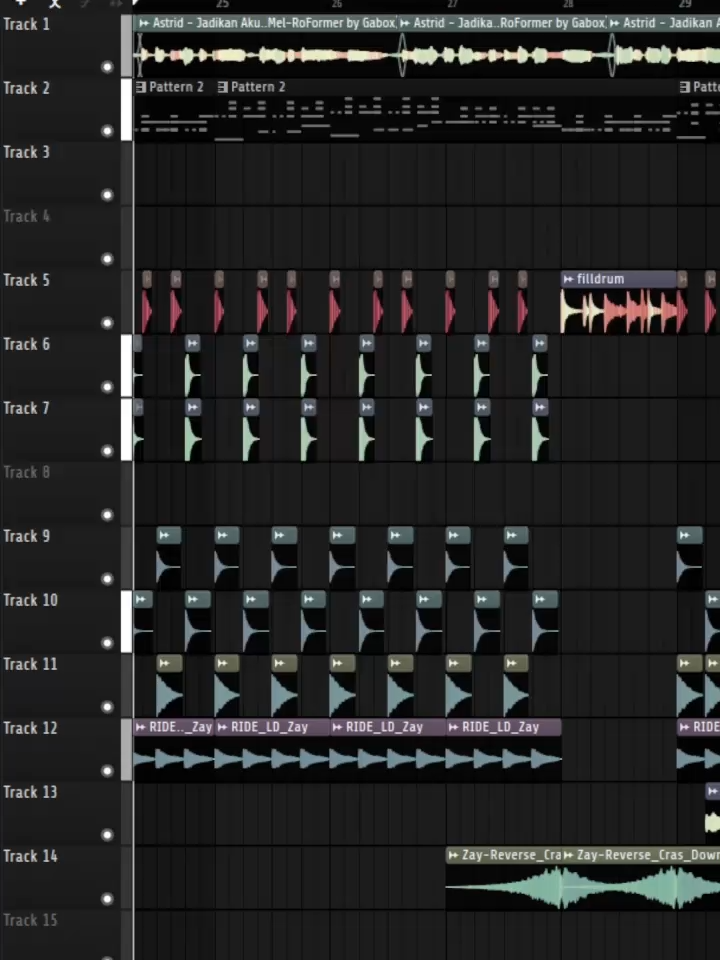Toggle mute dot on Track 8
Image resolution: width=720 pixels, height=960 pixels.
click(107, 515)
